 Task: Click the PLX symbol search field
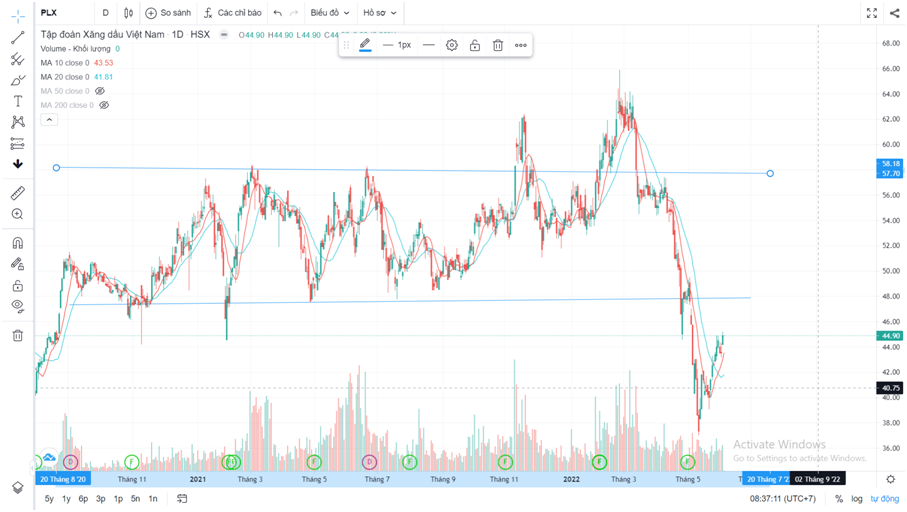(62, 13)
